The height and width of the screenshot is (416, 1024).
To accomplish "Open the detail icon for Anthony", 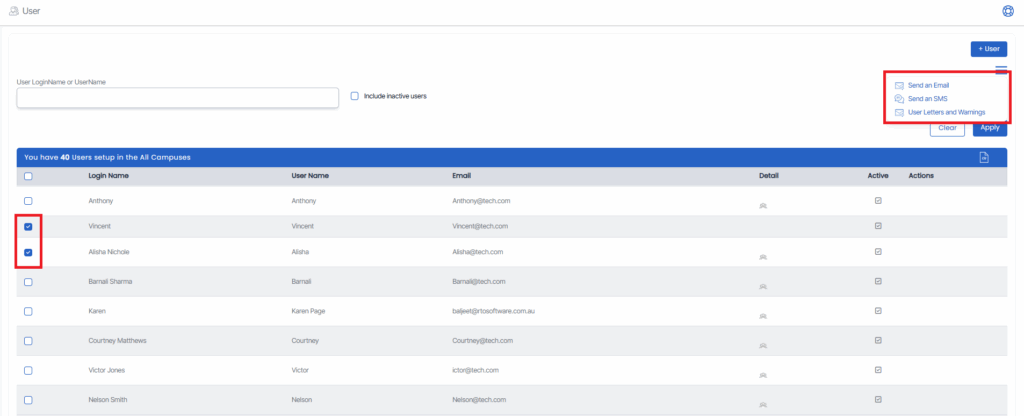I will (x=762, y=205).
